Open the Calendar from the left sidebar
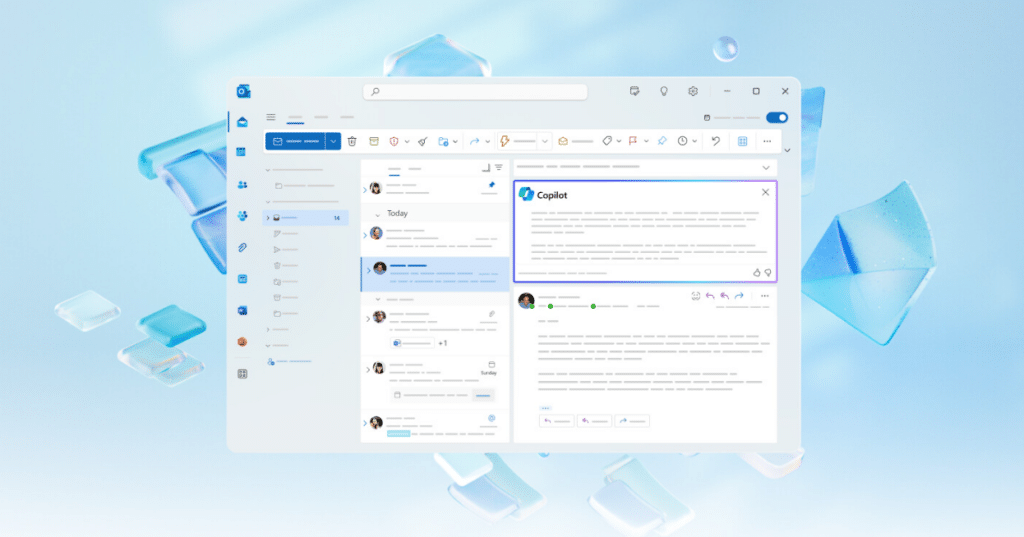 (x=241, y=152)
